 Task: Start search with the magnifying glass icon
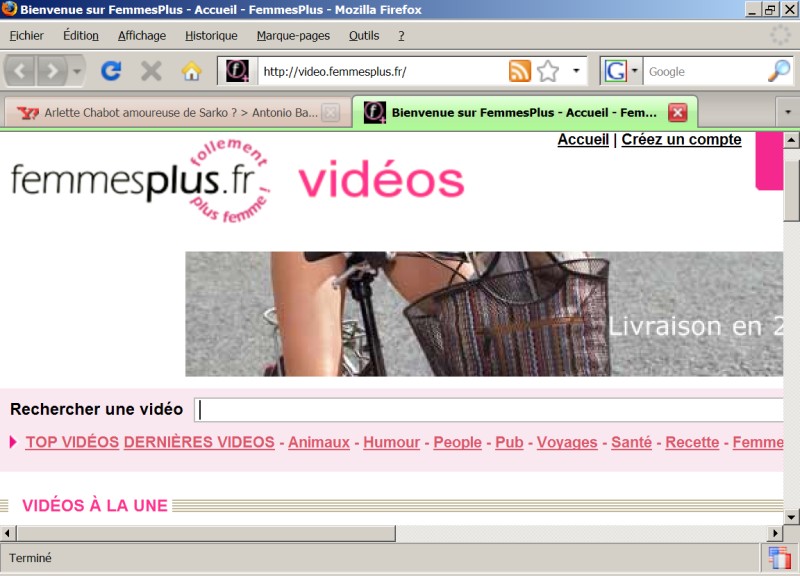pos(779,71)
